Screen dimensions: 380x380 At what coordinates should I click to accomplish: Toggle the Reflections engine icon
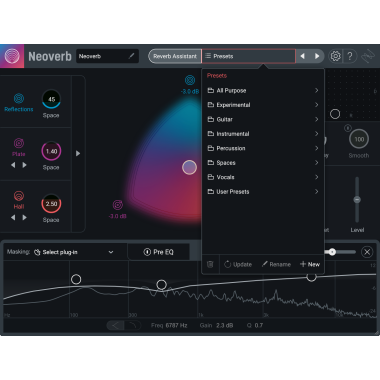19,98
